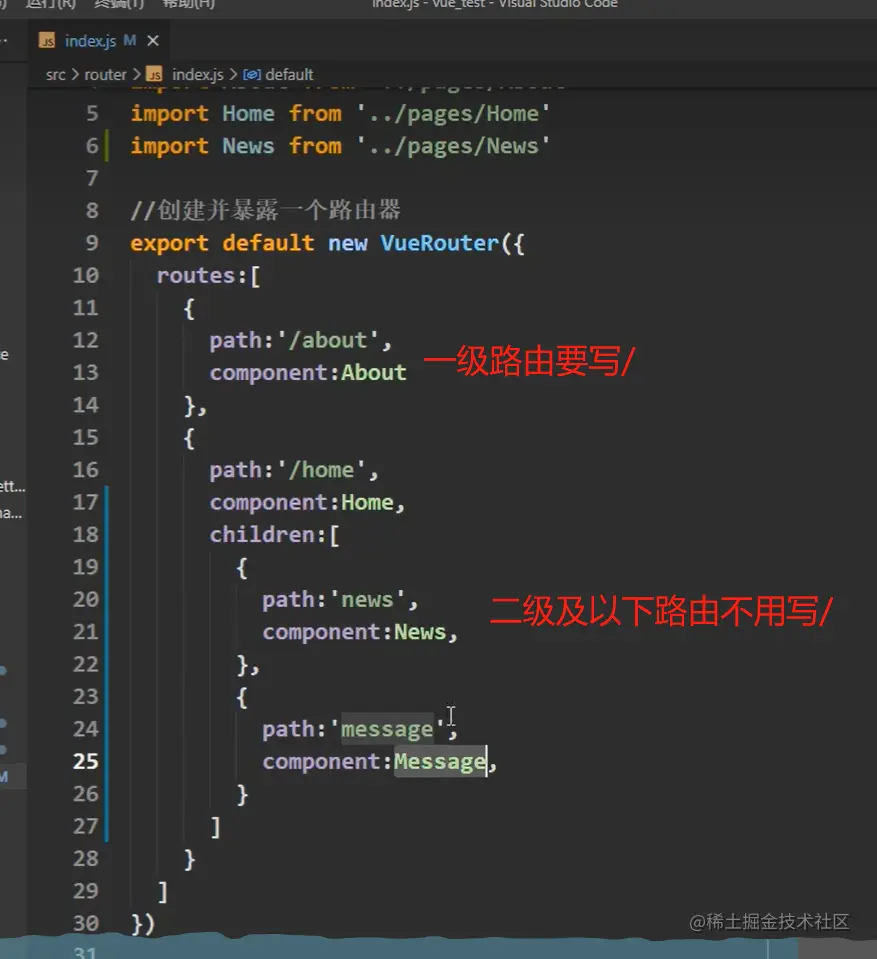Click the JS file icon on index.js tab
877x959 pixels.
pos(46,41)
